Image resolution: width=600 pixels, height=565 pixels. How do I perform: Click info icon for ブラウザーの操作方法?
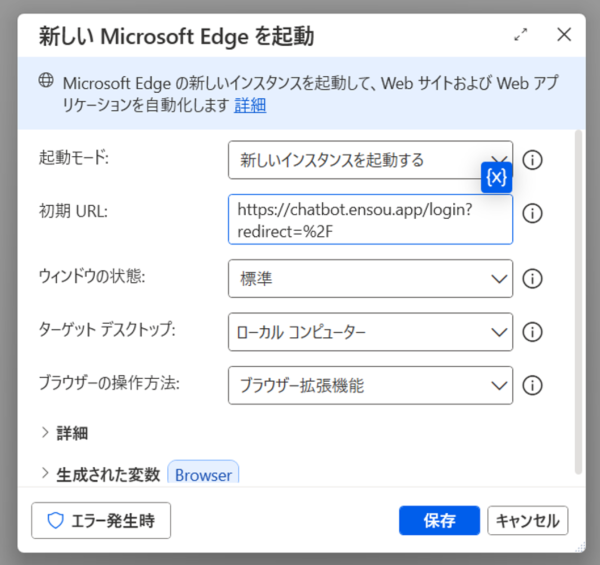(533, 385)
